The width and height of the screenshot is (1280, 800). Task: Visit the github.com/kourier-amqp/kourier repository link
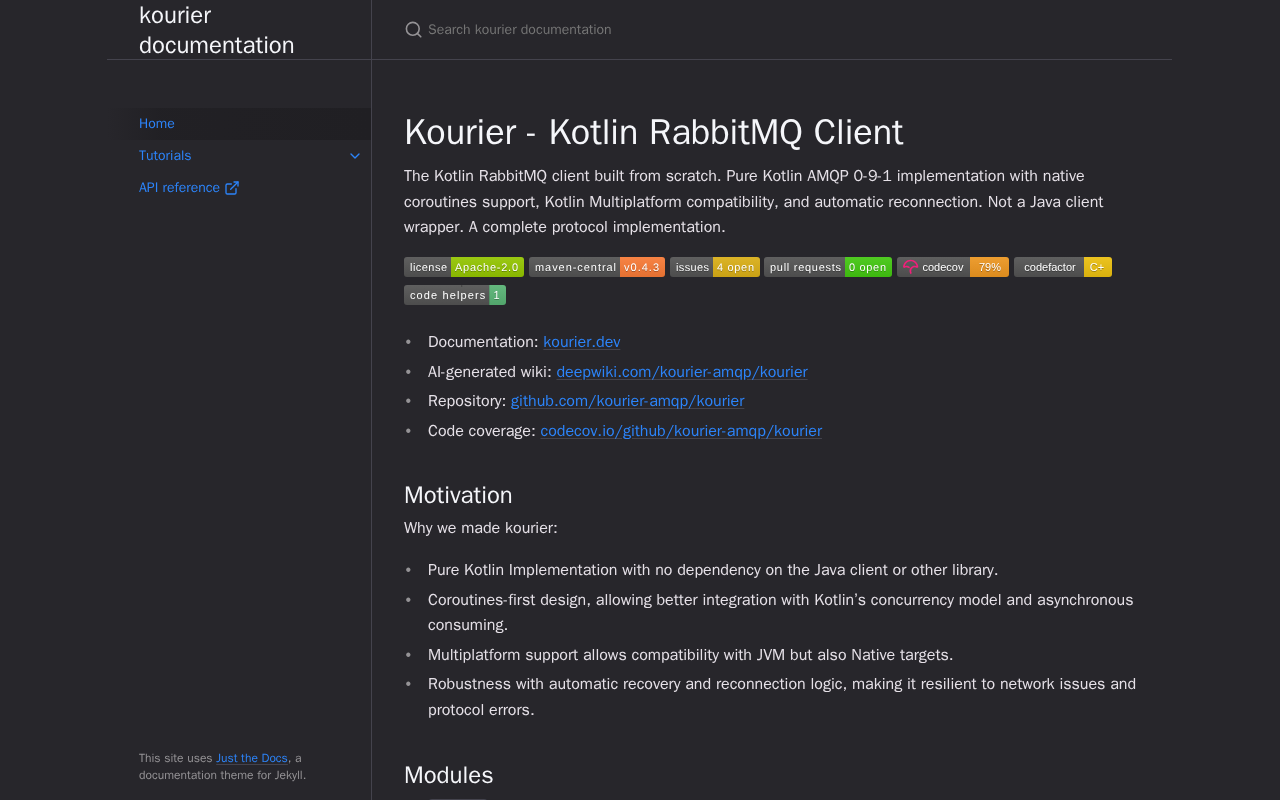pos(627,401)
